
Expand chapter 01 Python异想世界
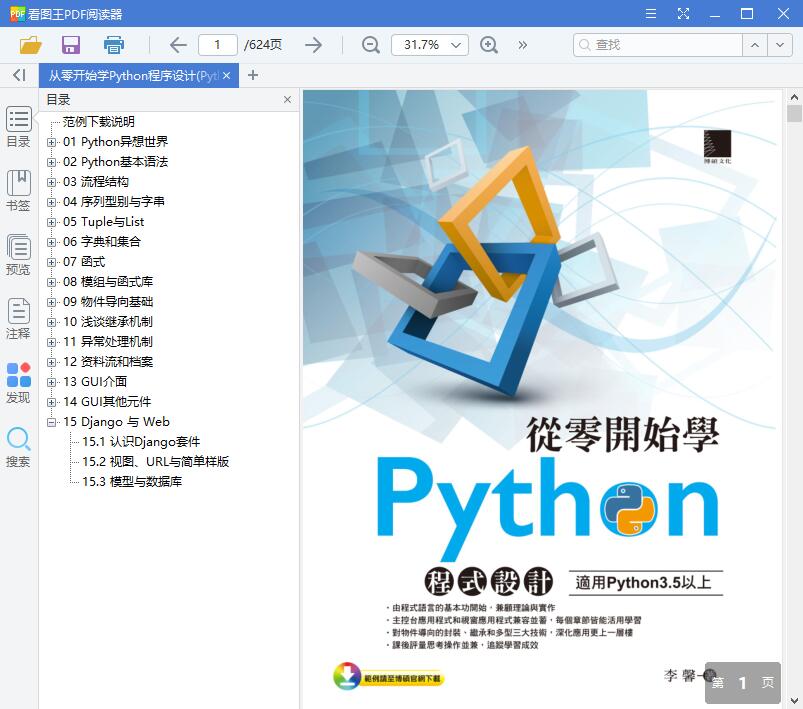tap(51, 141)
